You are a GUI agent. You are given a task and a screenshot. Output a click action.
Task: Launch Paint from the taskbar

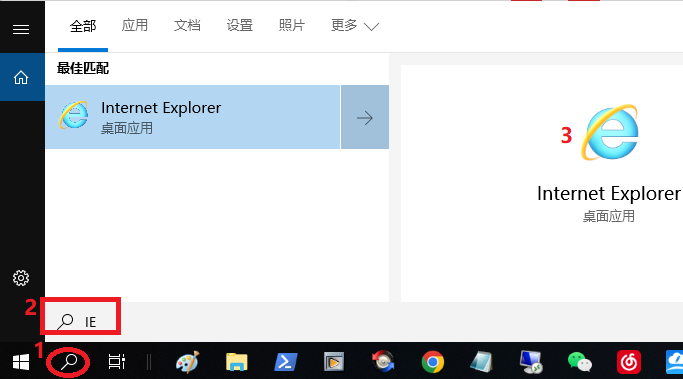(x=187, y=362)
